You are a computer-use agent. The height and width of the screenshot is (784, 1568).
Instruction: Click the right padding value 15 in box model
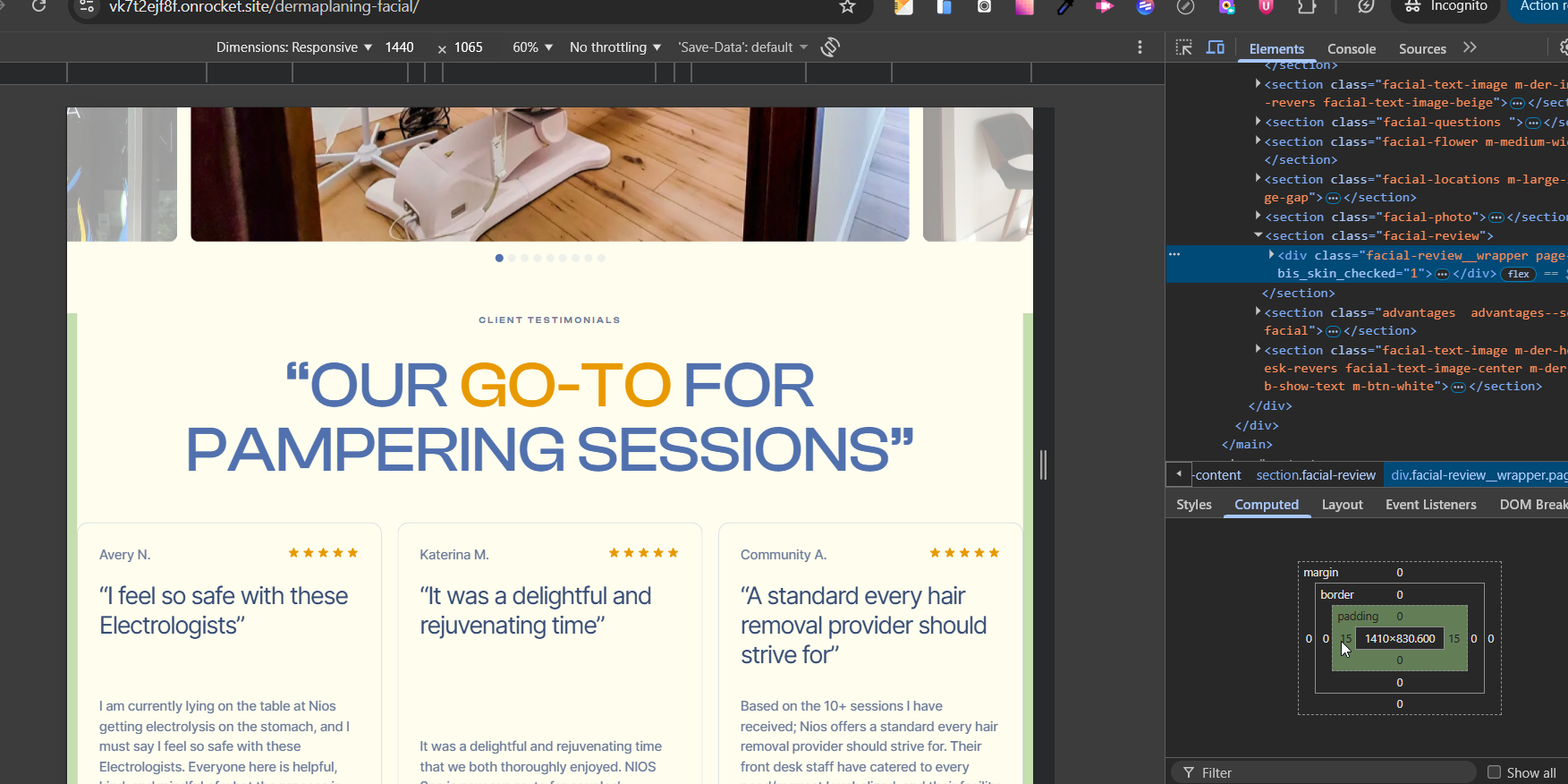[x=1454, y=638]
